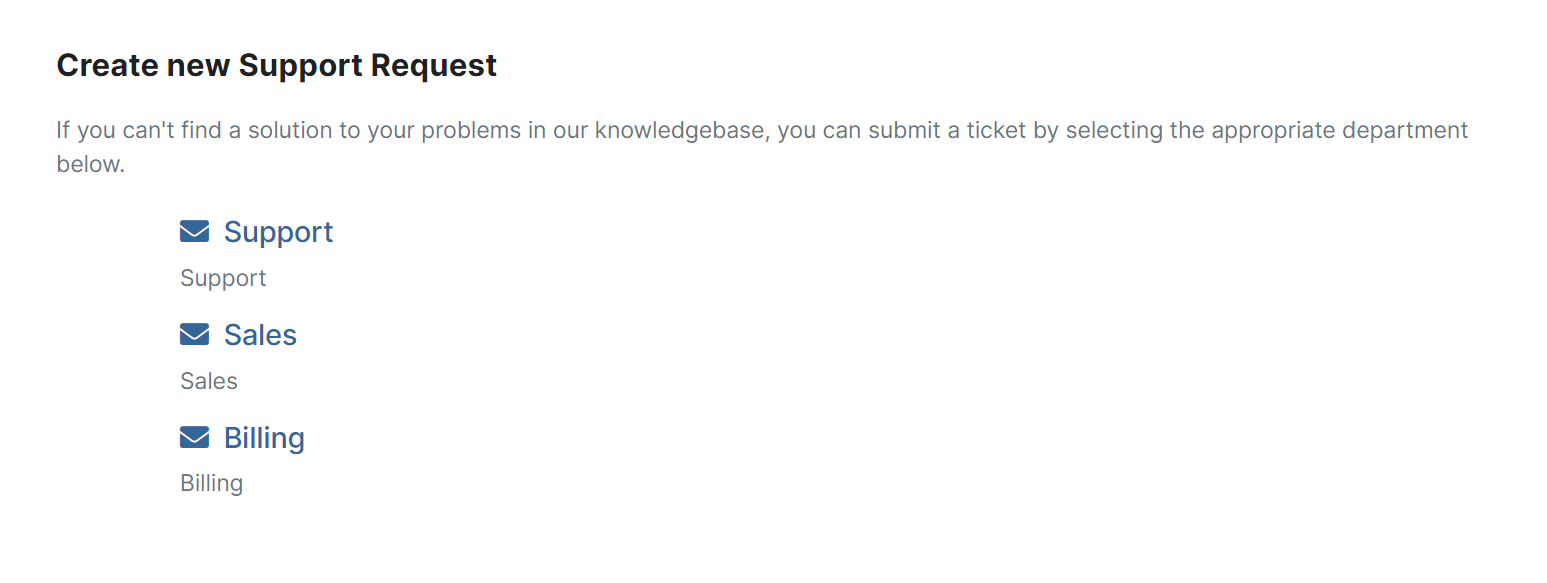Click the envelope icon beside Billing
This screenshot has width=1547, height=583.
[194, 438]
